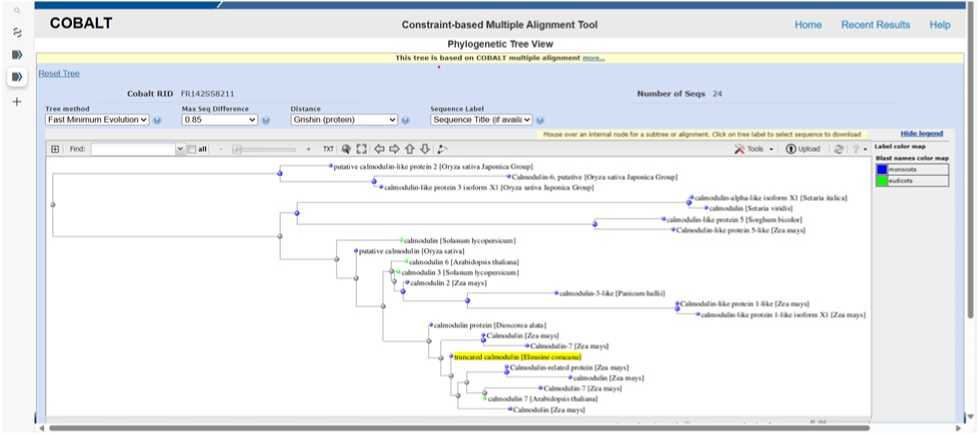Pan tree up with up arrow icon
The width and height of the screenshot is (979, 434).
point(410,149)
